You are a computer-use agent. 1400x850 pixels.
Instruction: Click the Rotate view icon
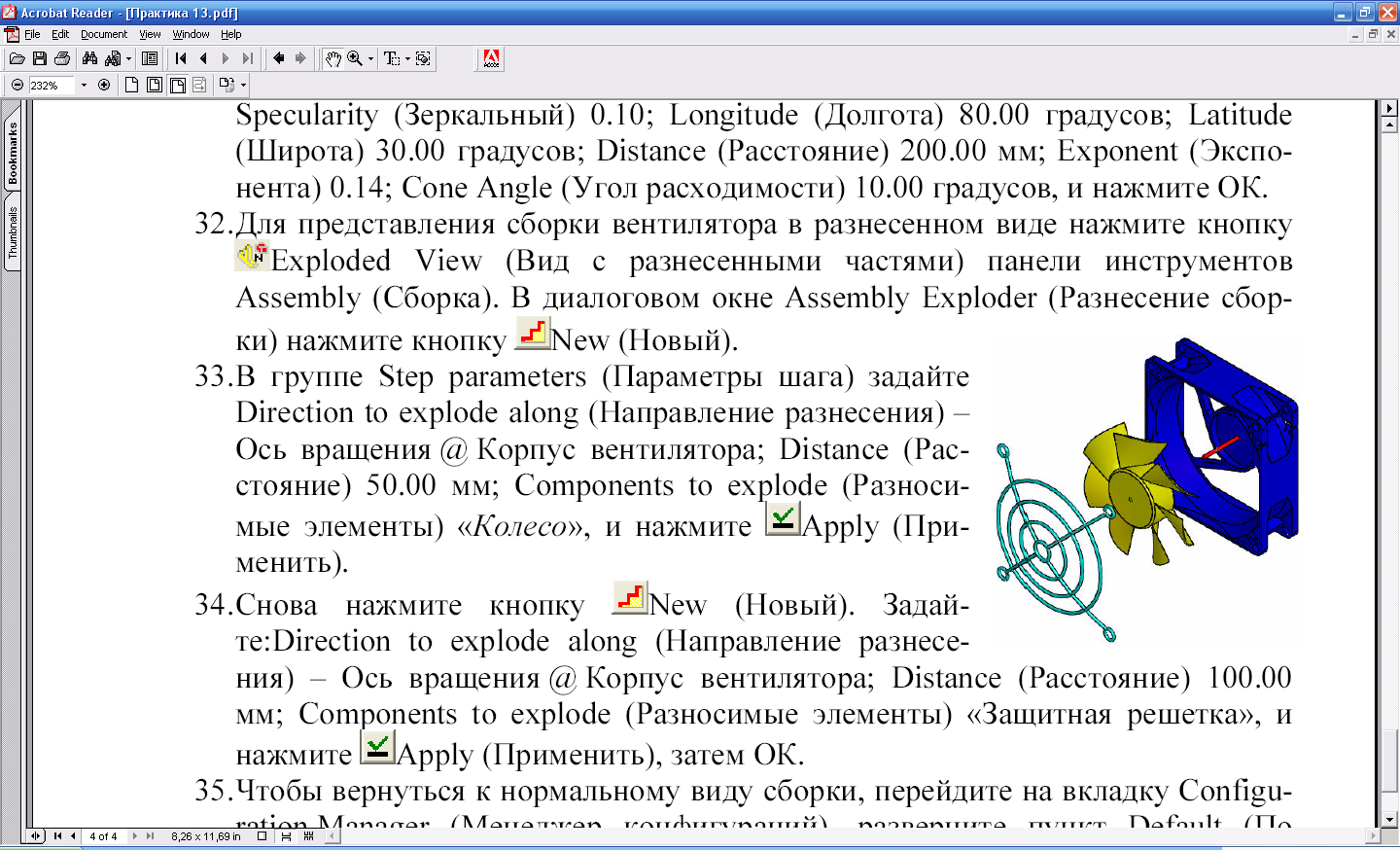coord(227,86)
